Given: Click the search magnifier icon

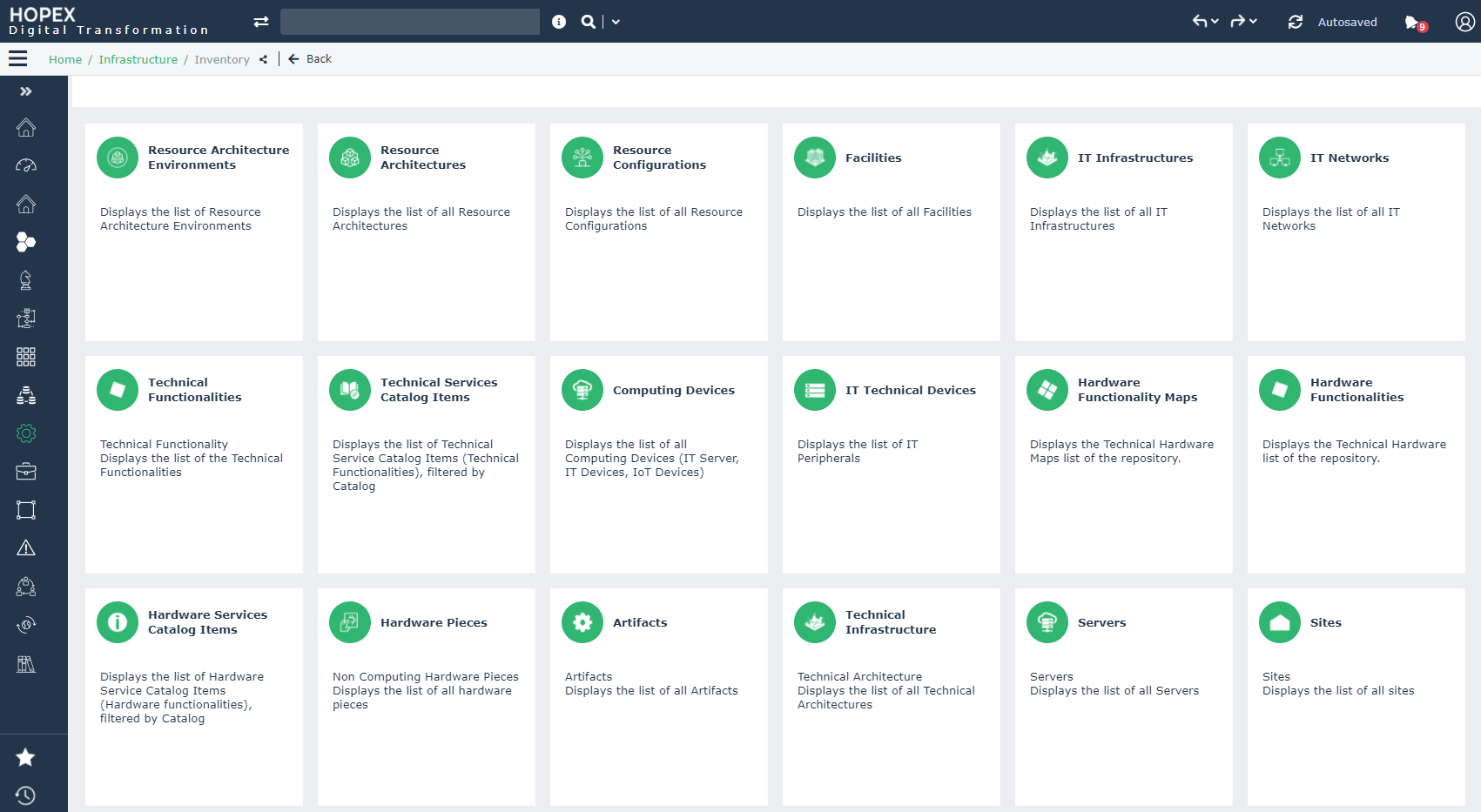Looking at the screenshot, I should pyautogui.click(x=589, y=22).
